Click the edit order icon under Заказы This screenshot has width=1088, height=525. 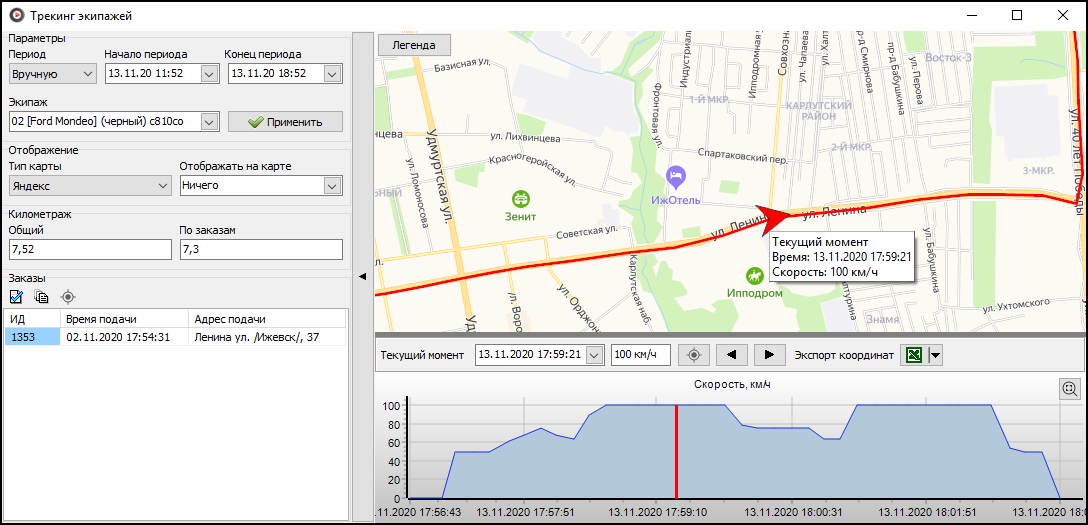click(x=17, y=296)
